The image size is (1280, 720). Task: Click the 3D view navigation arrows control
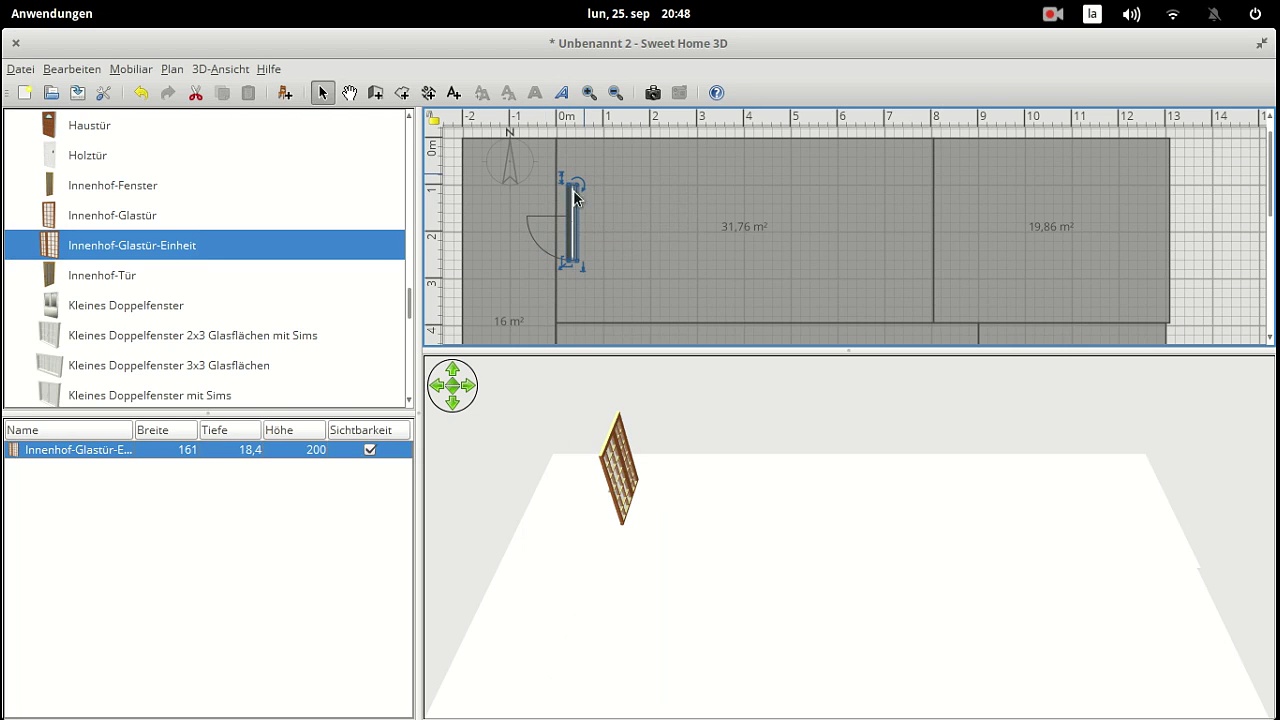tap(452, 386)
